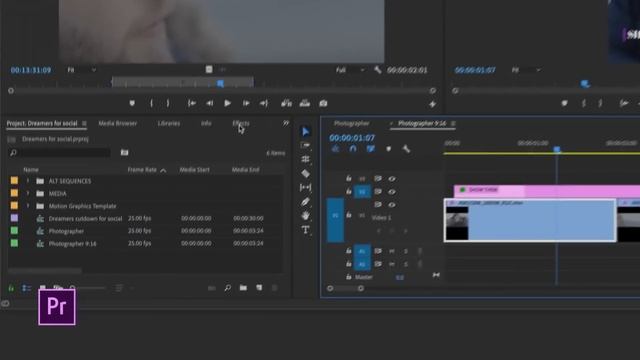Switch to the Libraries tab
Image resolution: width=640 pixels, height=360 pixels.
click(x=169, y=123)
